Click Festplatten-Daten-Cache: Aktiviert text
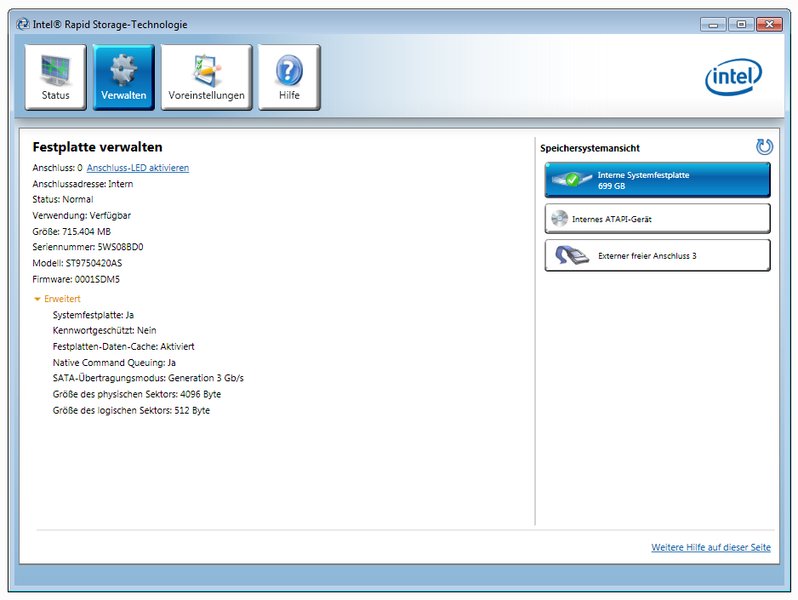Viewport: 798px width, 600px height. (x=124, y=347)
